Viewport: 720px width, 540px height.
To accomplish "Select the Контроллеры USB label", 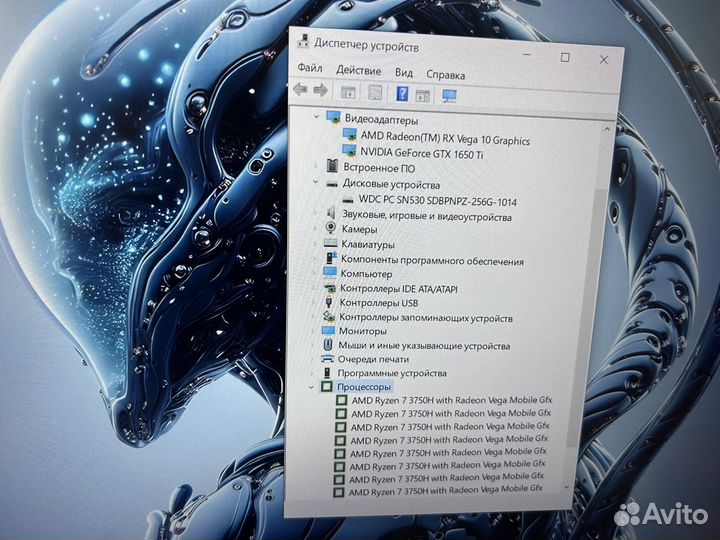I will pos(379,303).
